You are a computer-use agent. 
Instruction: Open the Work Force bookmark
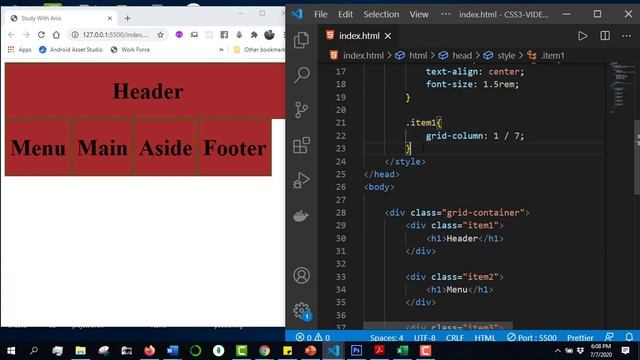[130, 49]
